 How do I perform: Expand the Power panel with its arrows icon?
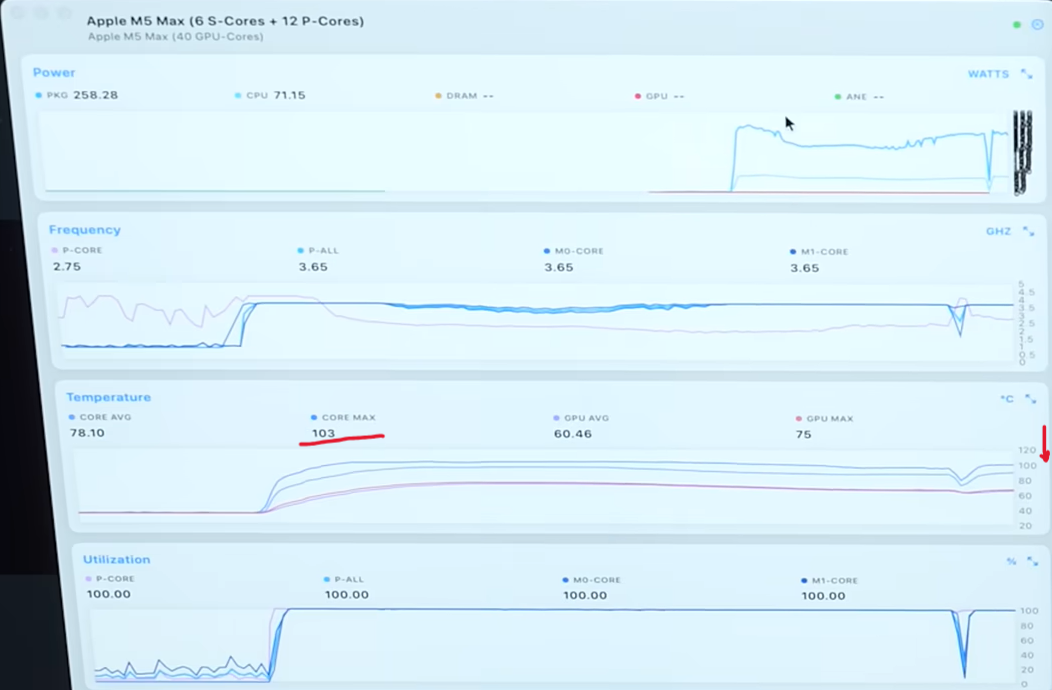click(1027, 74)
